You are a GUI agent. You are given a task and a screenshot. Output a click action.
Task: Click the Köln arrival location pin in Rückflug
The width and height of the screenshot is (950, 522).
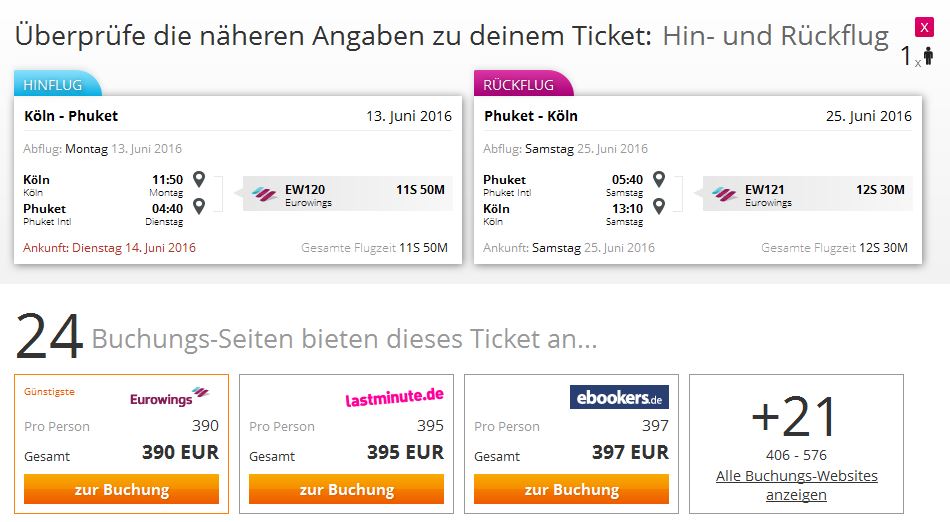tap(659, 206)
